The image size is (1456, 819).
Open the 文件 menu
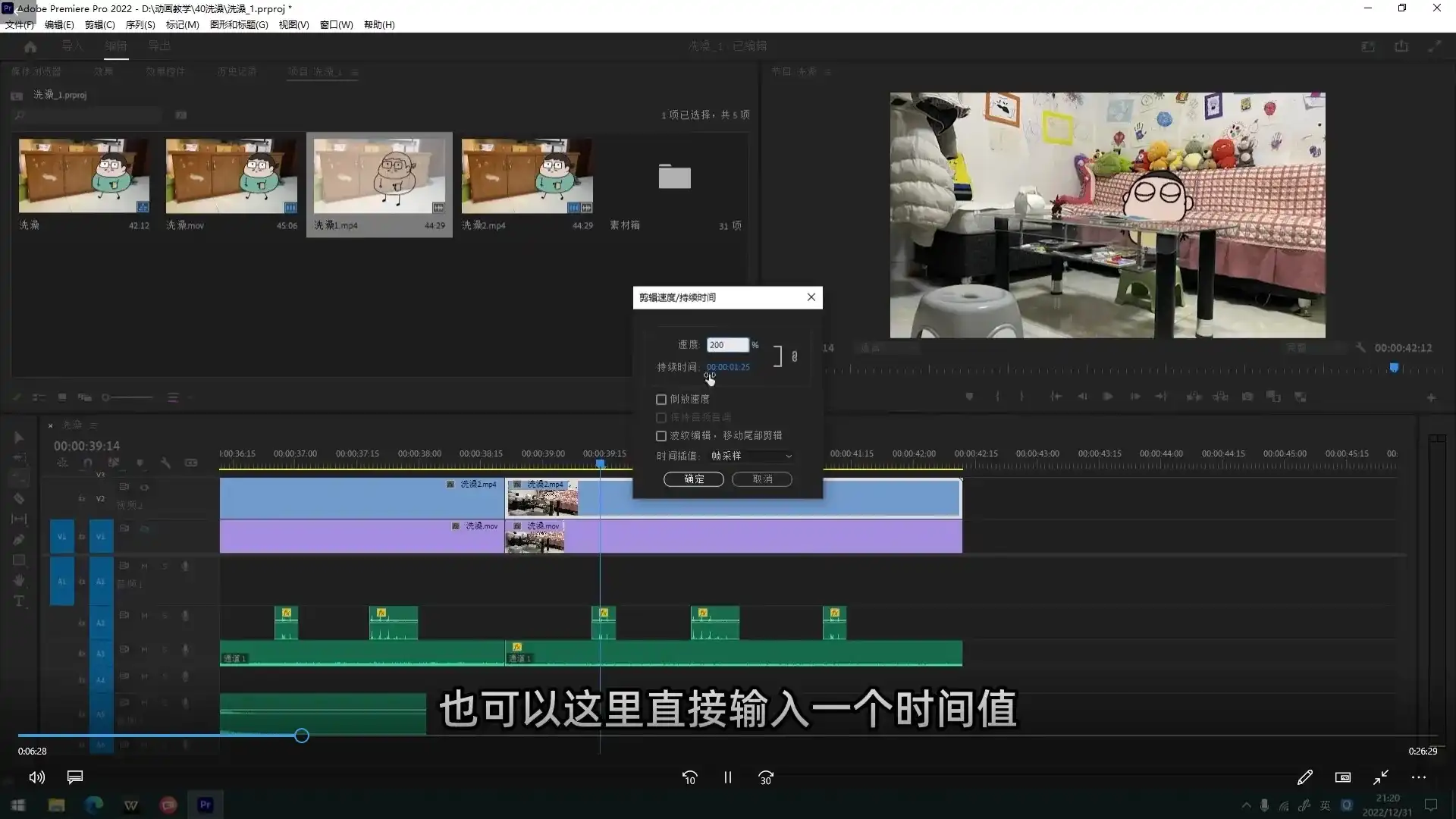pyautogui.click(x=18, y=24)
